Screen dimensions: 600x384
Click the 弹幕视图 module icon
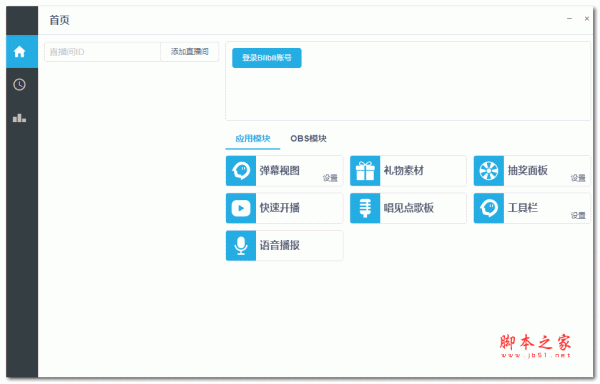click(241, 171)
